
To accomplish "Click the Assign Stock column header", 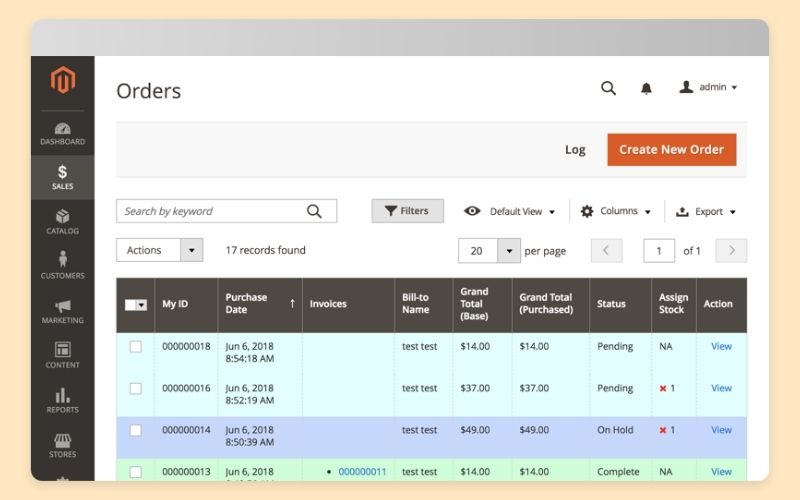I will 673,305.
